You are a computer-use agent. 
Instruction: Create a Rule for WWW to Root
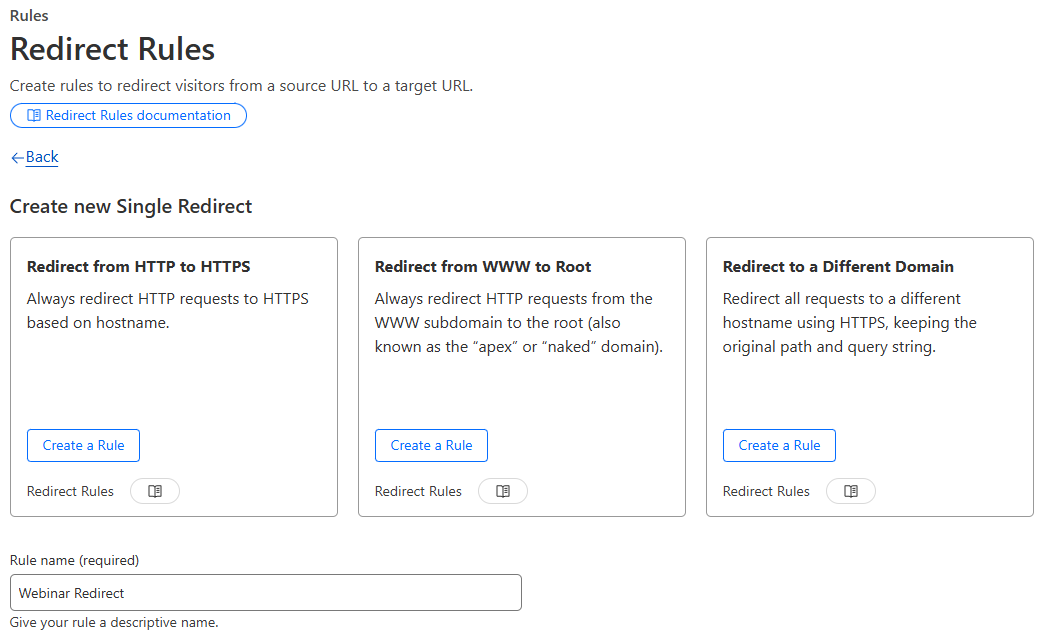(431, 445)
